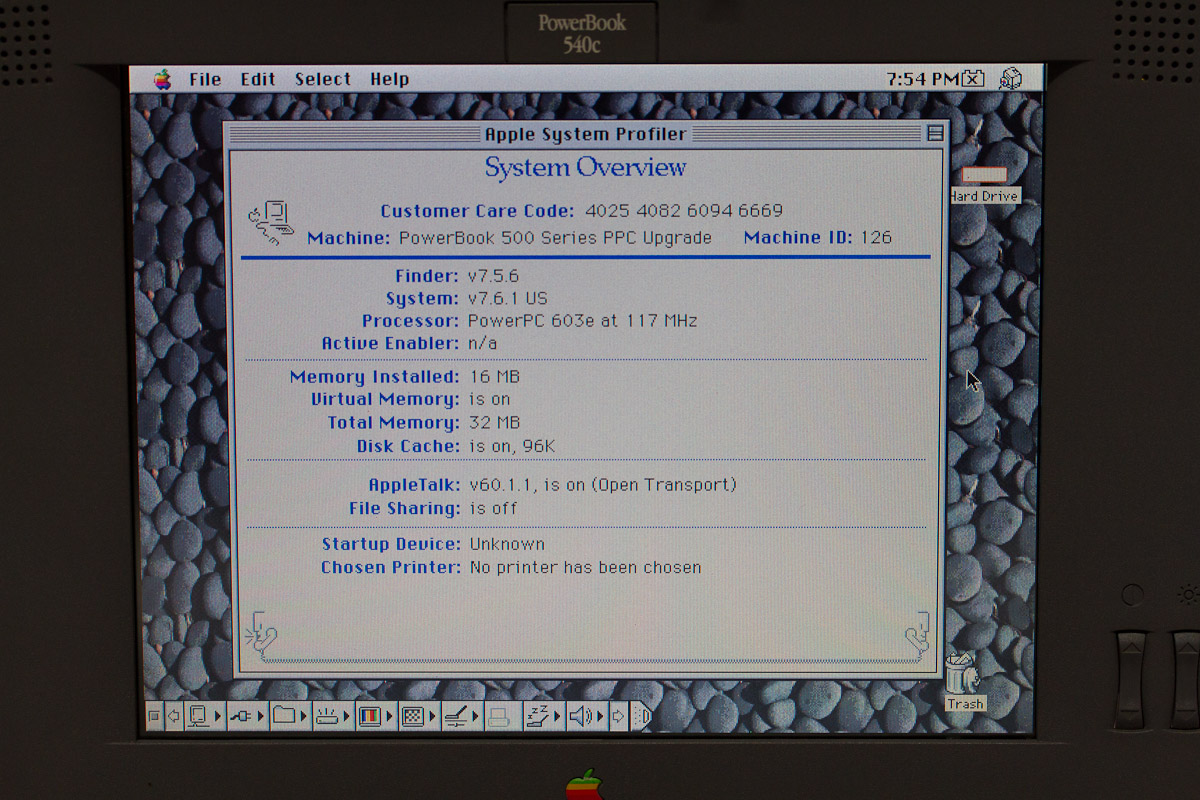Select the Trash icon
1200x800 pixels.
tap(963, 673)
